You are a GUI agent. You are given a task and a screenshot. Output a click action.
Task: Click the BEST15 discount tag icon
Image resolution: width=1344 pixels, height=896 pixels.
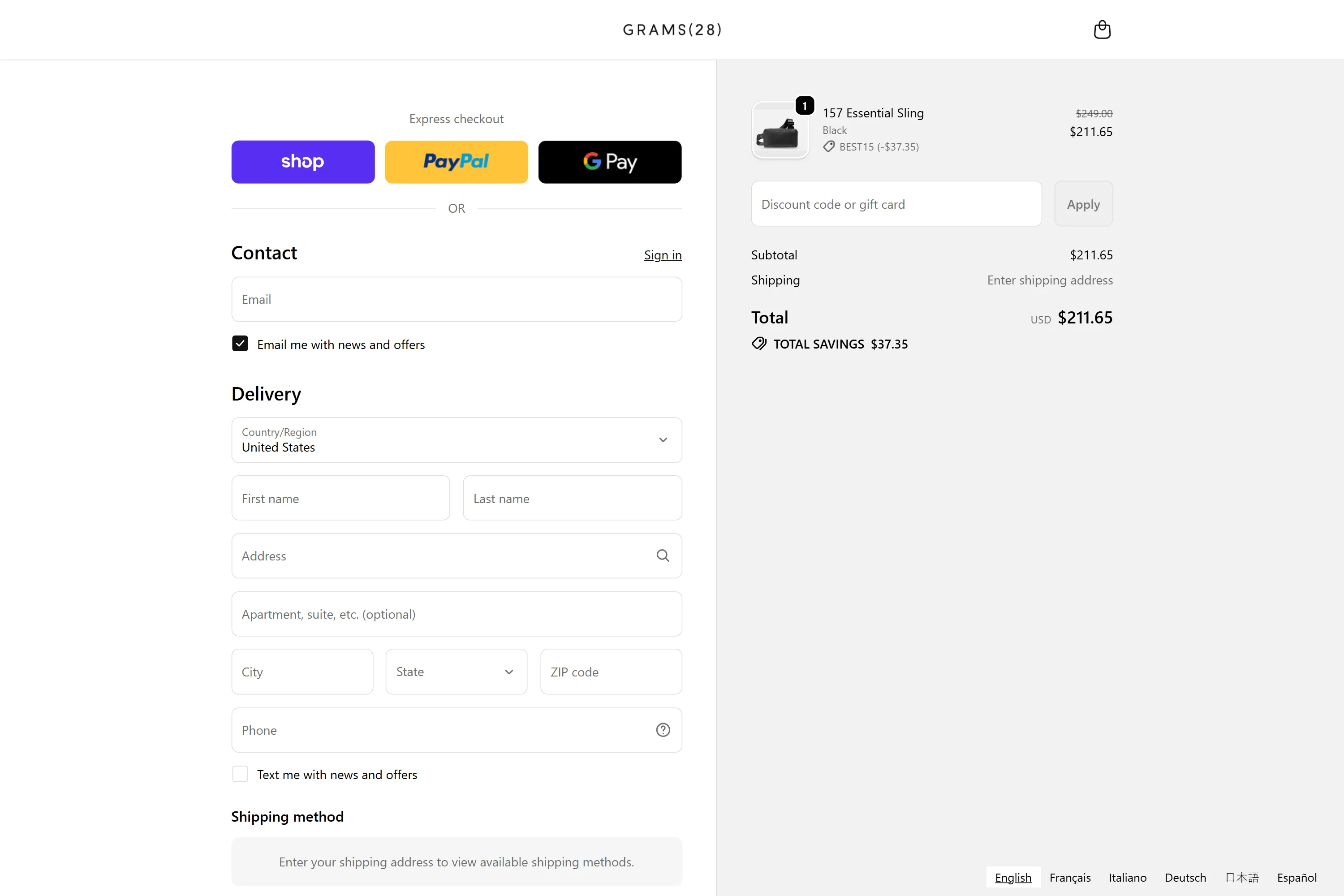coord(828,147)
